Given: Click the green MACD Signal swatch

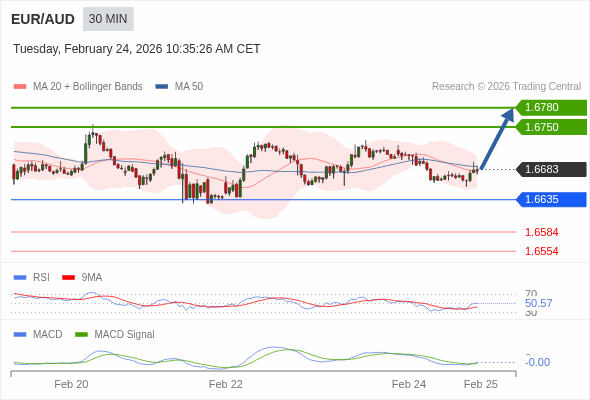Looking at the screenshot, I should point(81,335).
